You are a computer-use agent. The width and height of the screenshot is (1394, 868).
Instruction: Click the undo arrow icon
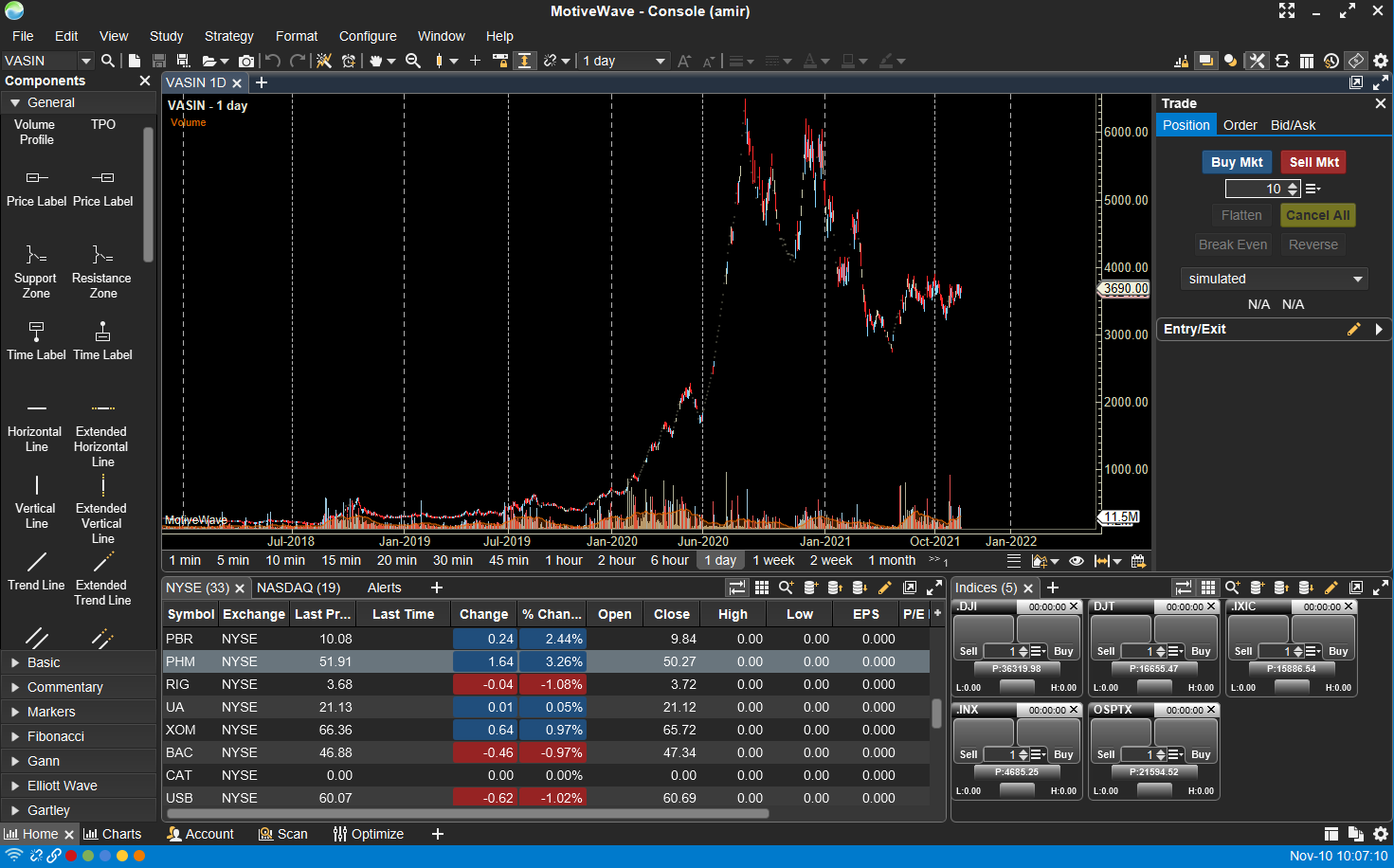(273, 61)
